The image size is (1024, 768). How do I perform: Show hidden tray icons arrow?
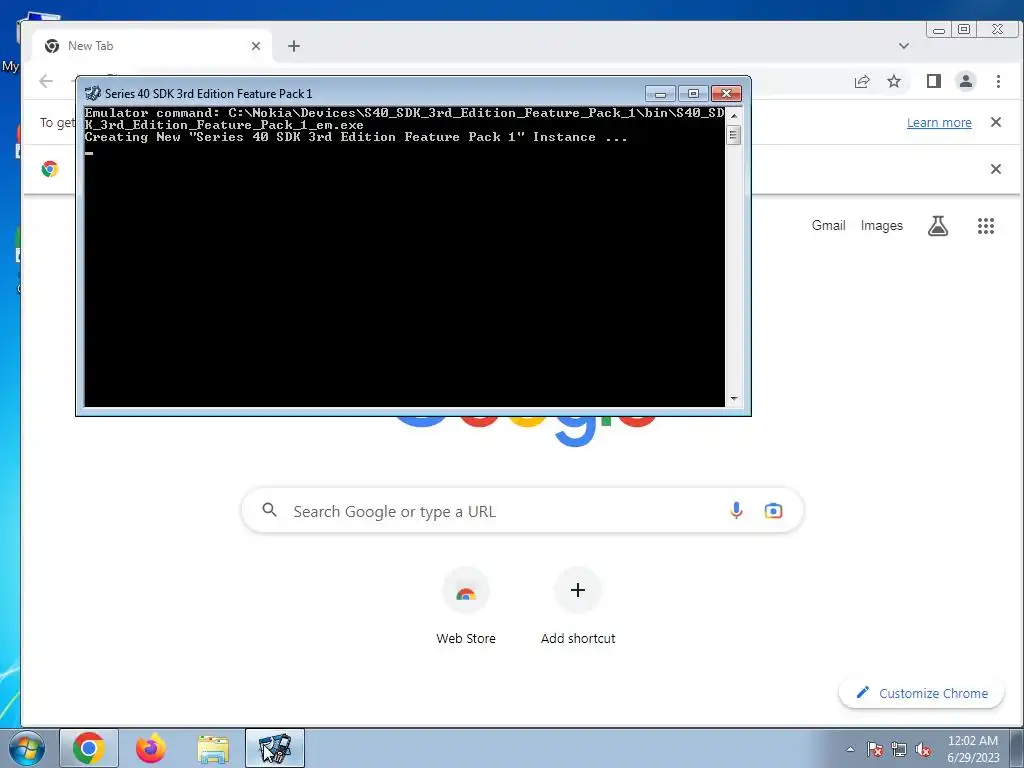point(850,749)
